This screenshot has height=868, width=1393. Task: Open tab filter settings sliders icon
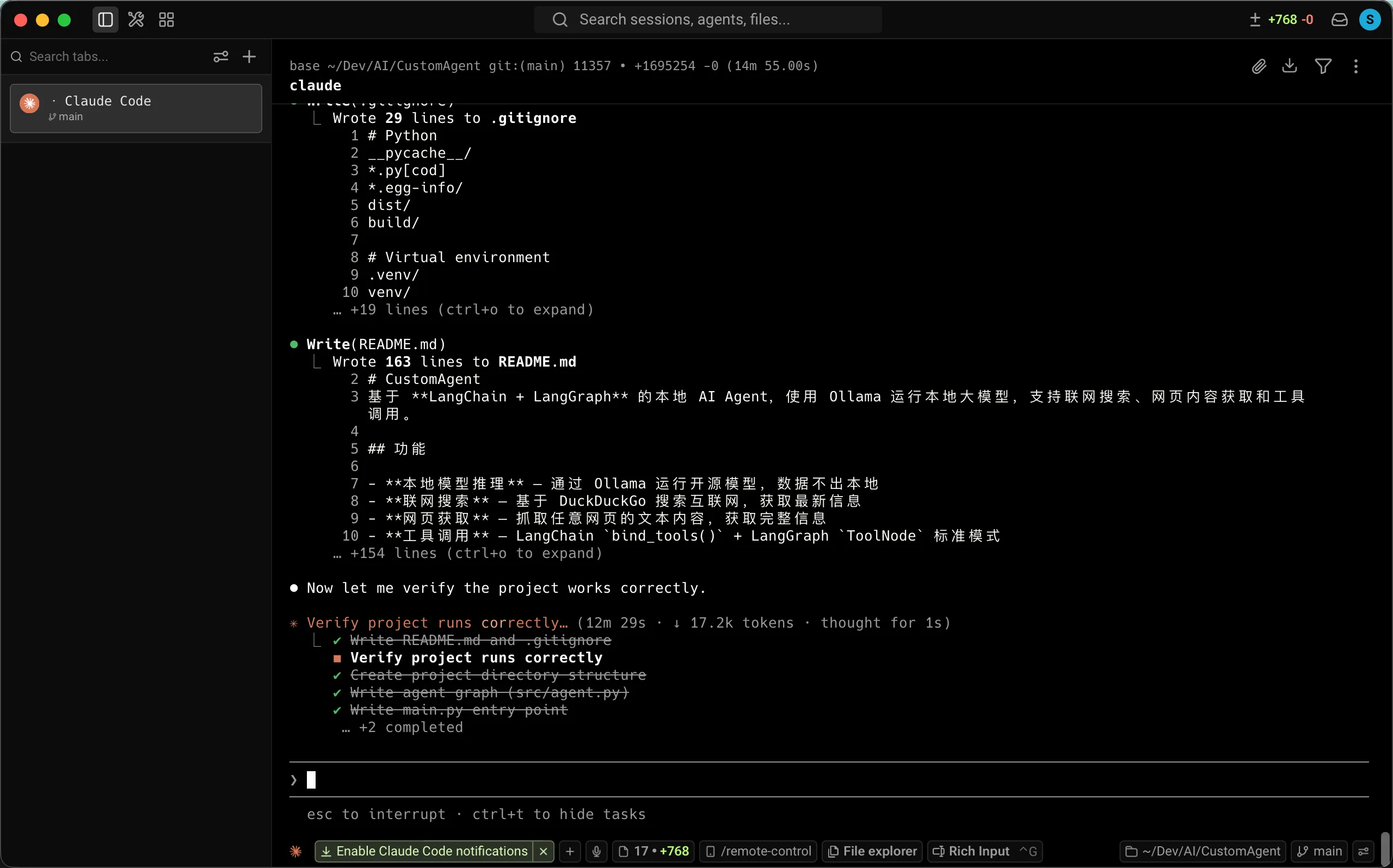(221, 56)
